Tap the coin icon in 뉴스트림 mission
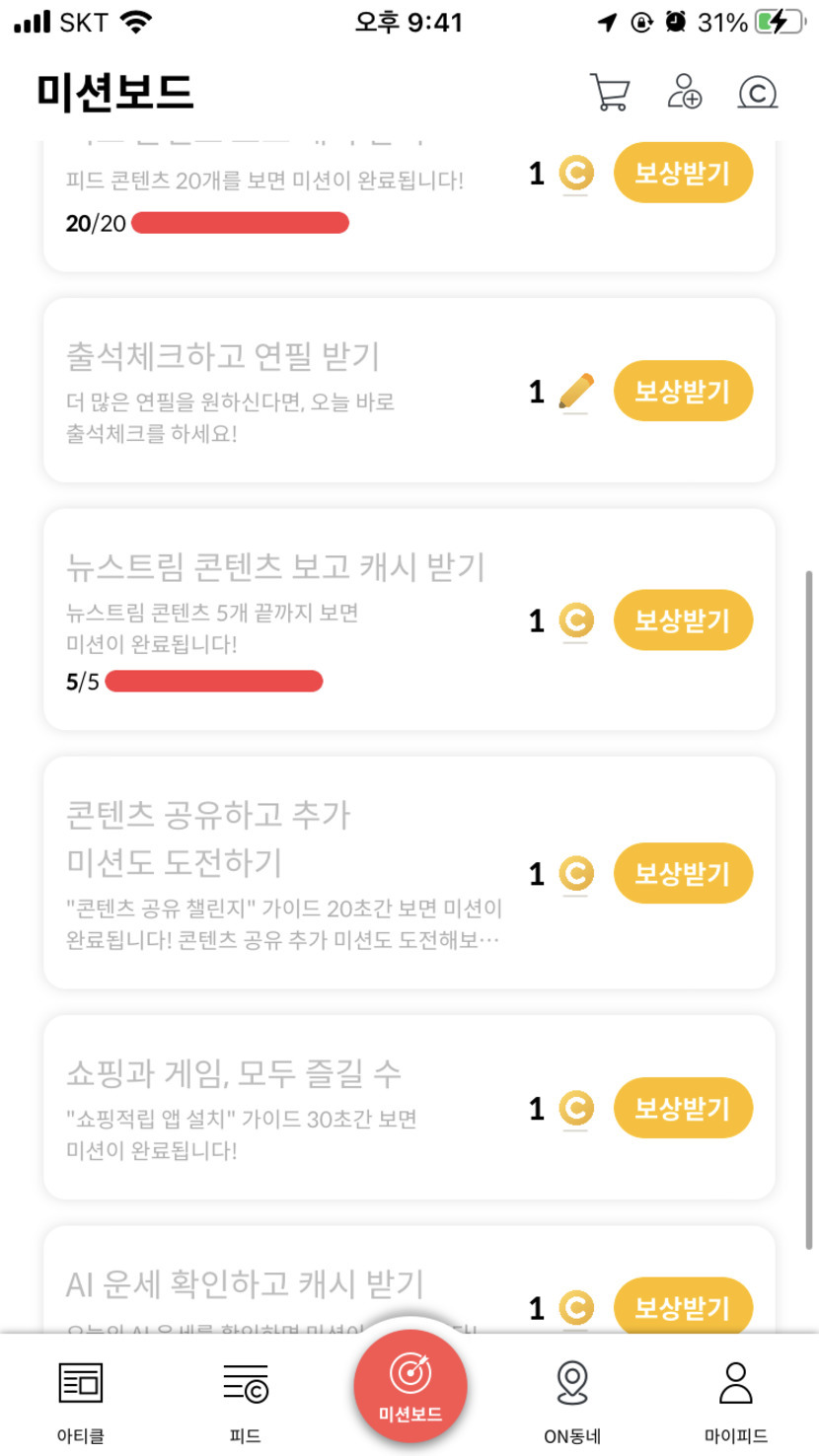 576,620
